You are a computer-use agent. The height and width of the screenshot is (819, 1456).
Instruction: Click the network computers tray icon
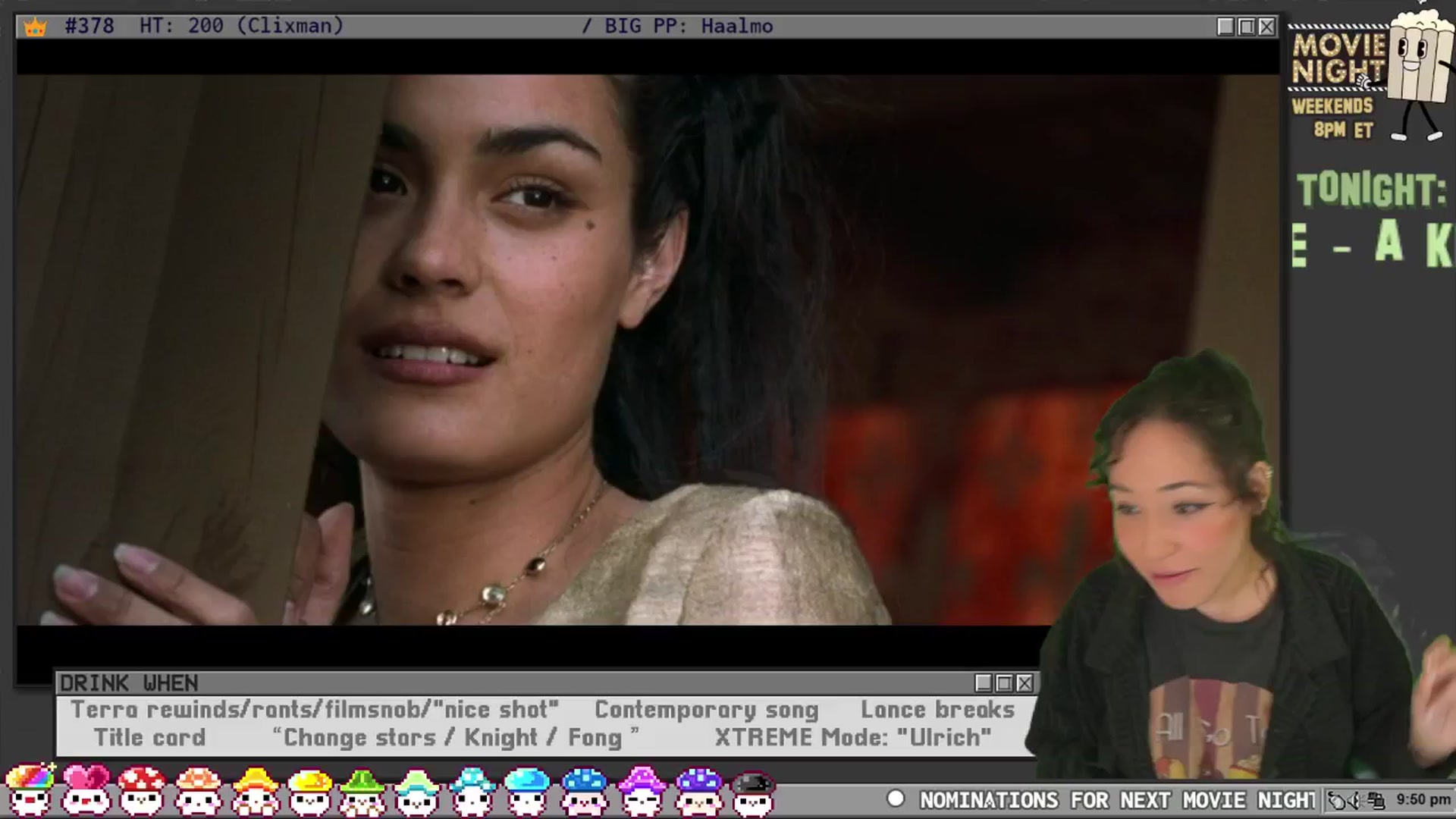pos(1376,800)
